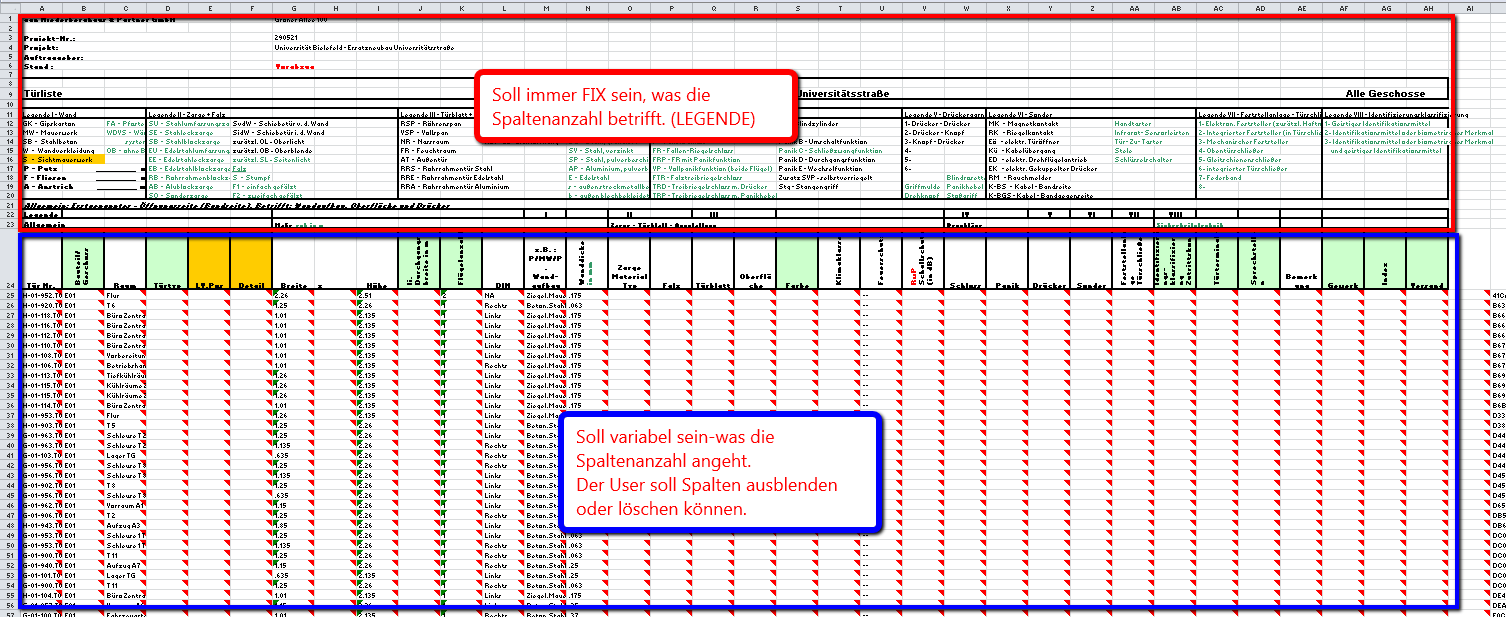This screenshot has width=1506, height=617.
Task: Select legend entry 'GK - Gipskarton'
Action: coord(50,123)
